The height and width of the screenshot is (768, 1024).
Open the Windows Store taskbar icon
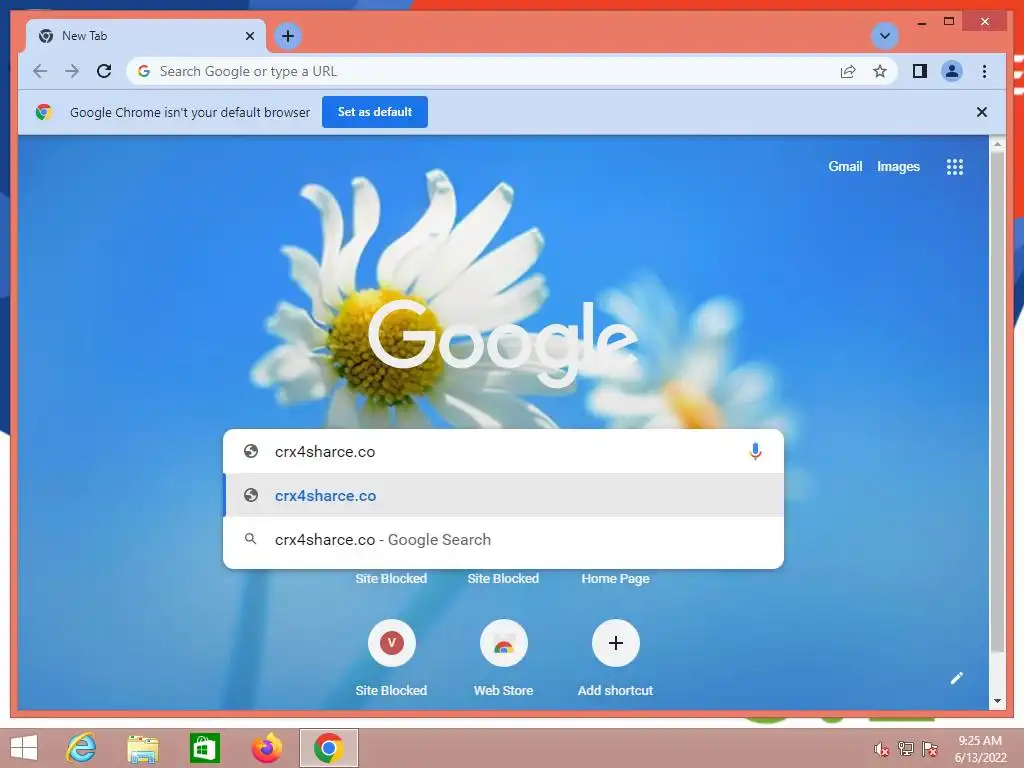point(204,748)
